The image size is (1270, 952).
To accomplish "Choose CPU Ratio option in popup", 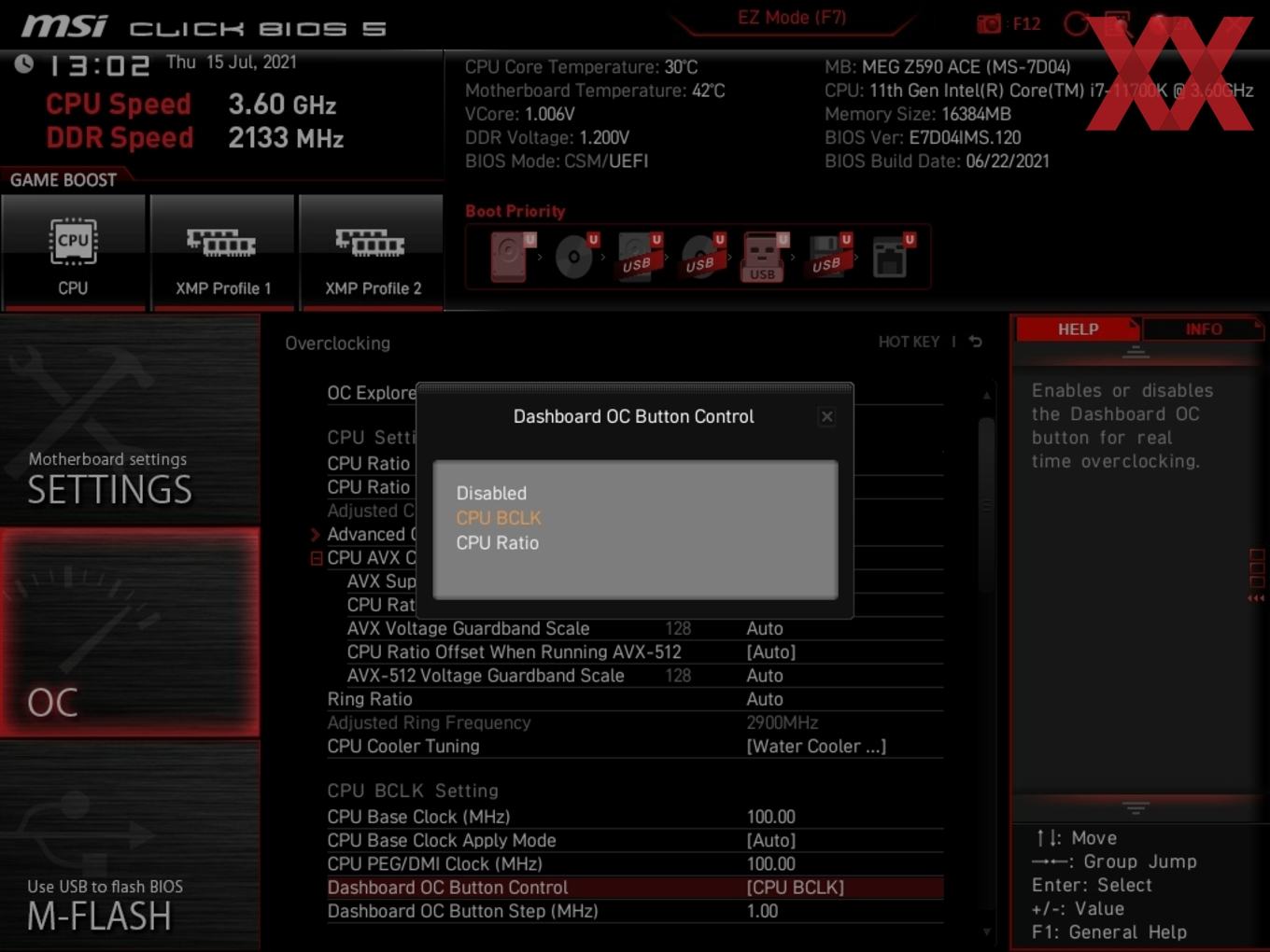I will [x=498, y=542].
